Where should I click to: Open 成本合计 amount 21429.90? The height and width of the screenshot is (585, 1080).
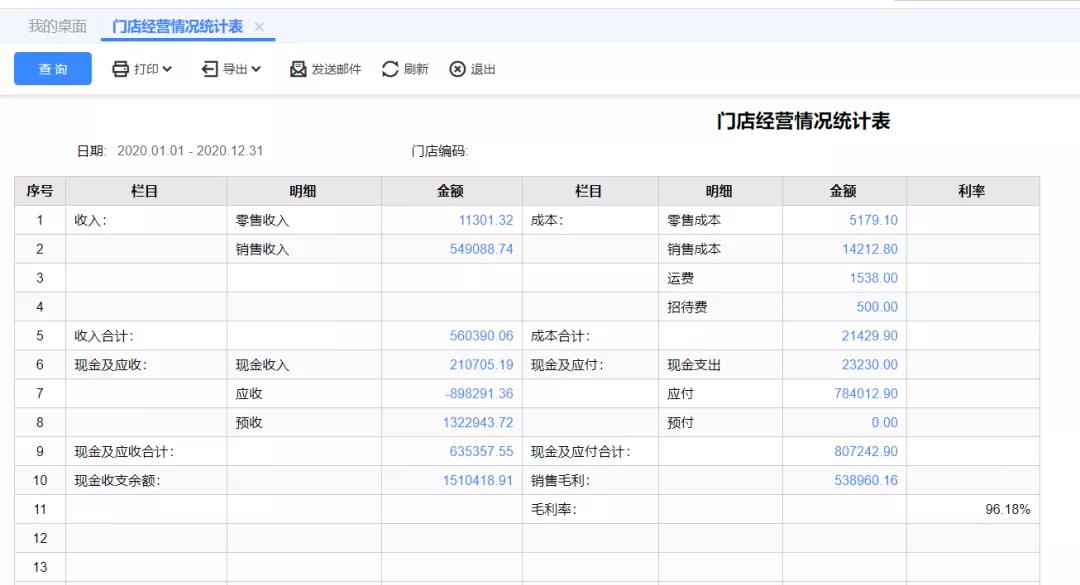[870, 336]
